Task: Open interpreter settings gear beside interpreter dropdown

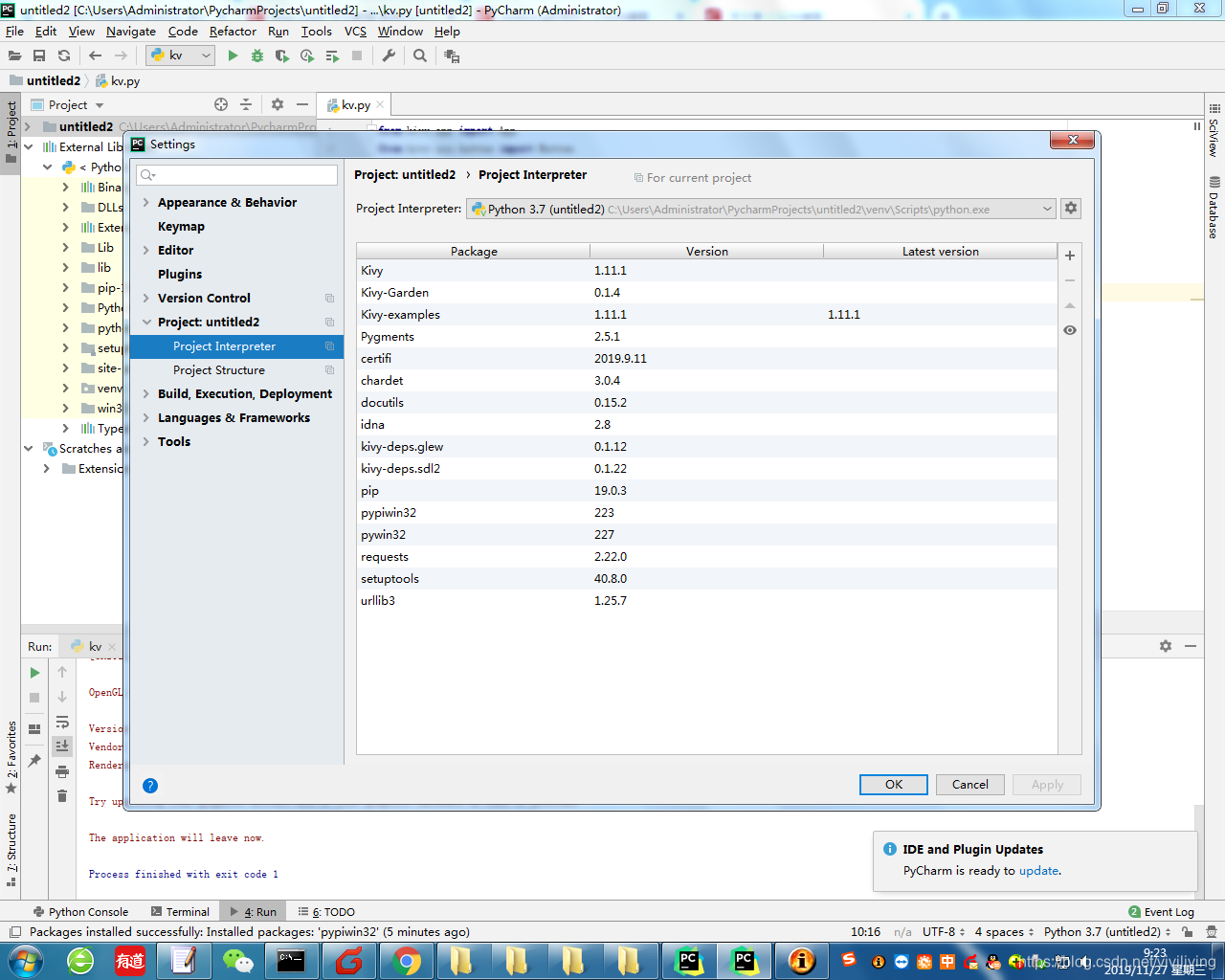Action: (1070, 208)
